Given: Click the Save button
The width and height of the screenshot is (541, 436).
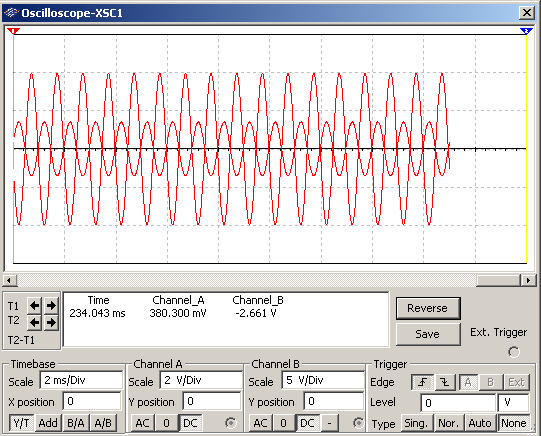Looking at the screenshot, I should pos(428,334).
